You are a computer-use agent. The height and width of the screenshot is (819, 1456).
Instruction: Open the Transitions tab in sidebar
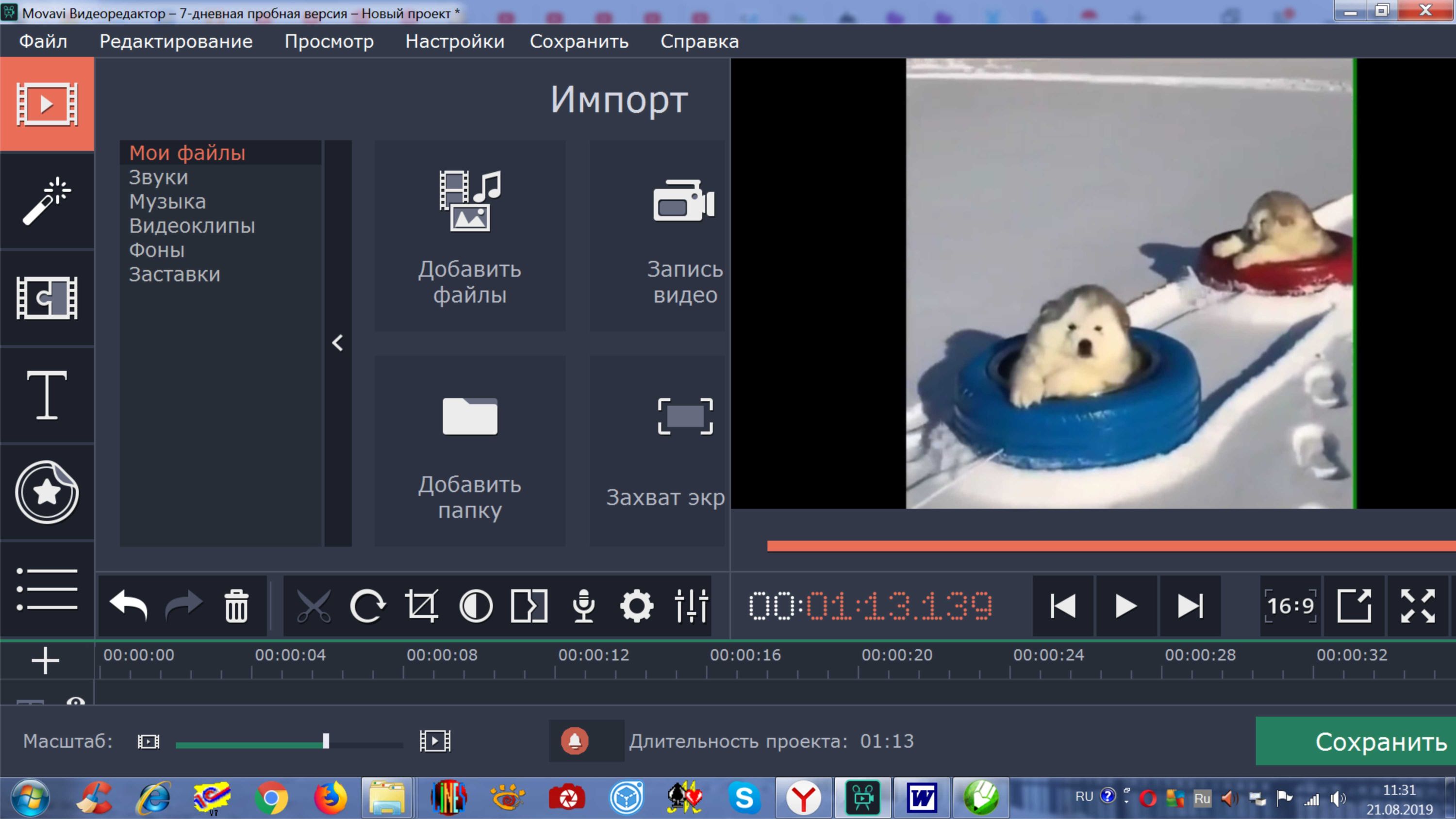tap(47, 298)
